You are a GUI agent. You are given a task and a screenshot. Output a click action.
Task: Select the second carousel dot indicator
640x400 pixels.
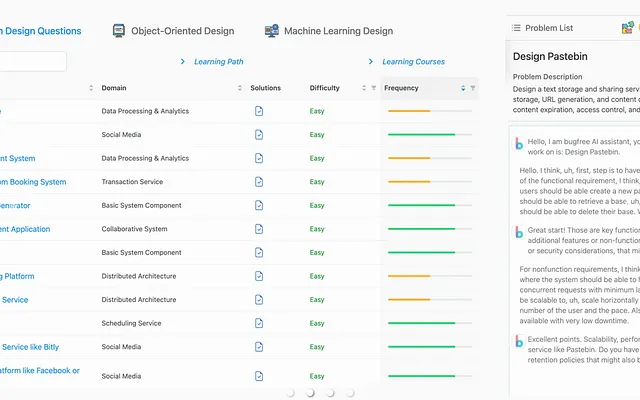point(310,393)
